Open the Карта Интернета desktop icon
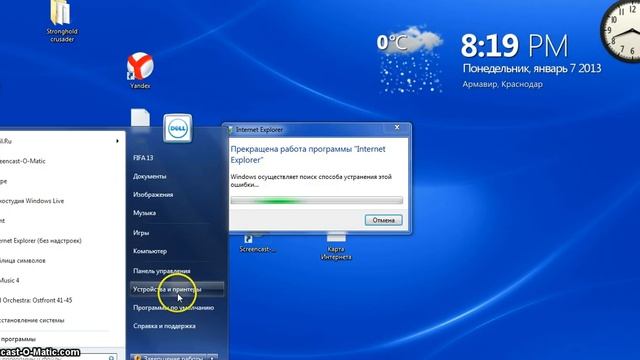This screenshot has width=640, height=360. [x=336, y=247]
